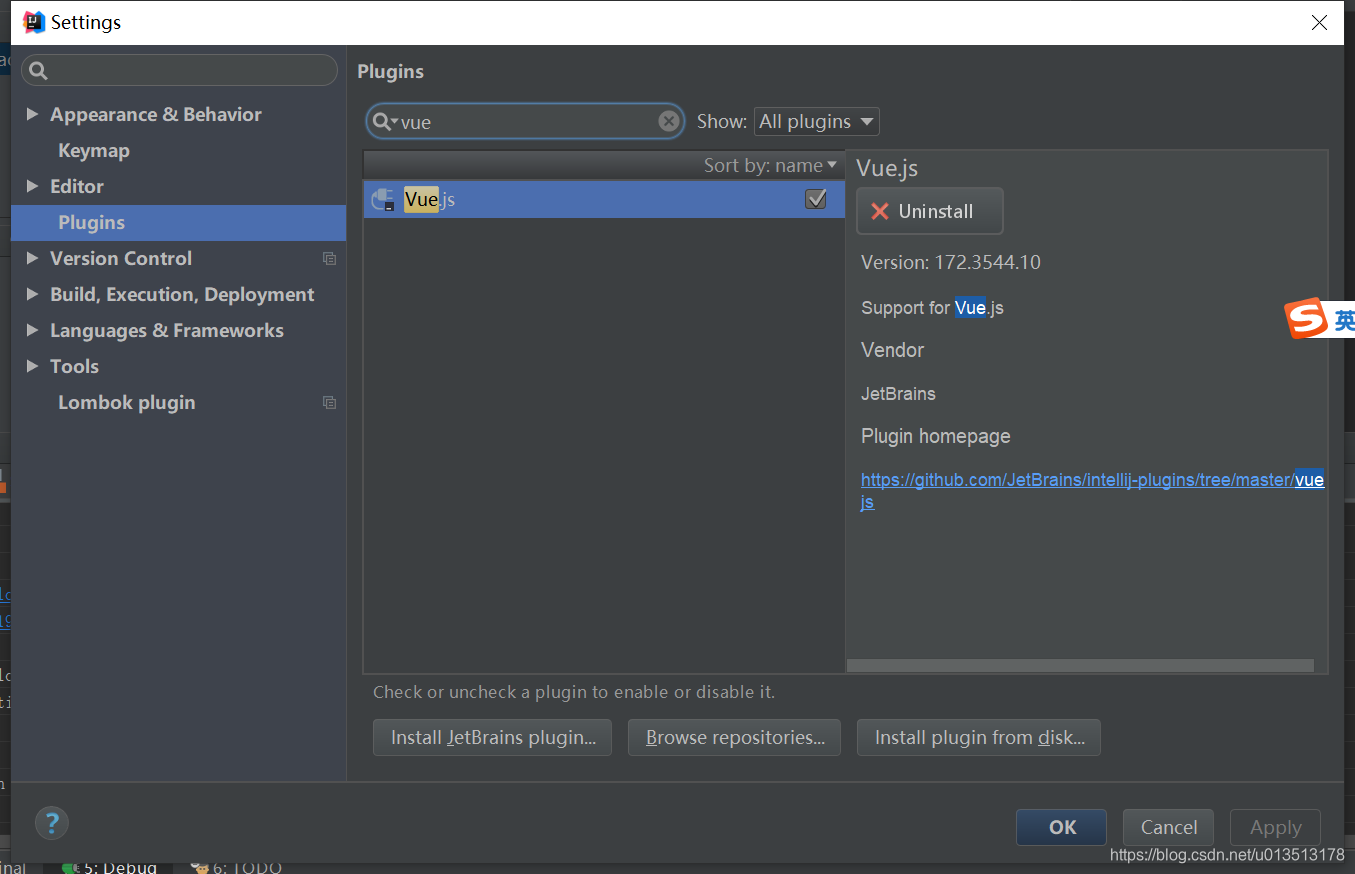Open Version Control settings page
This screenshot has width=1355, height=874.
pos(121,258)
